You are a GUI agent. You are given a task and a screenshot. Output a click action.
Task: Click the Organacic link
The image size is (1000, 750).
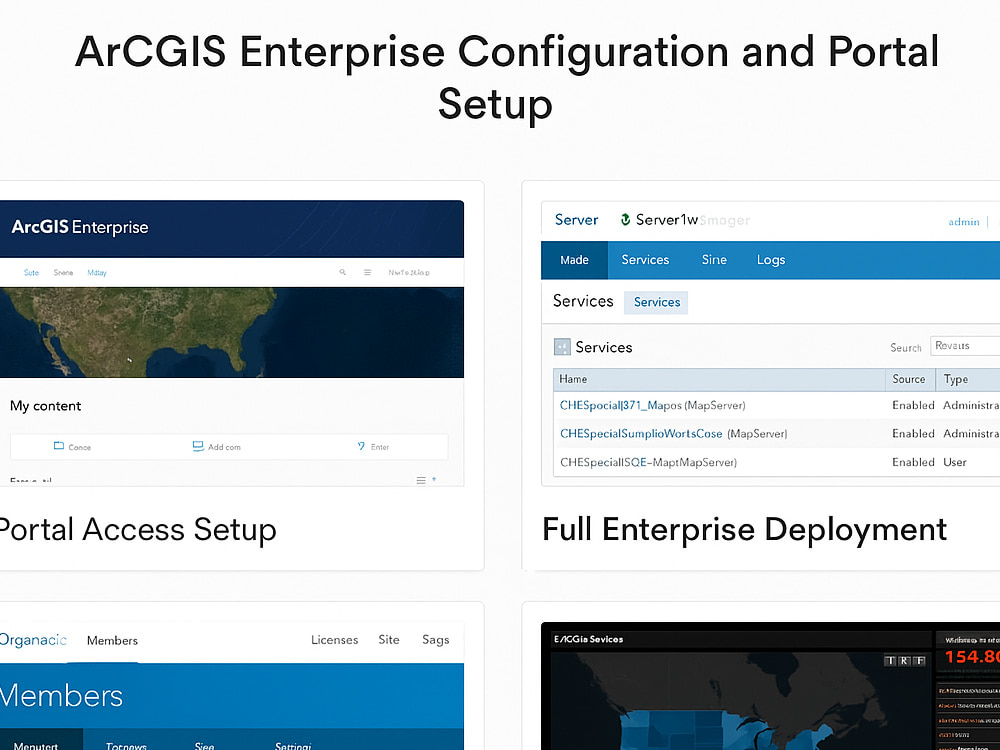pyautogui.click(x=33, y=640)
